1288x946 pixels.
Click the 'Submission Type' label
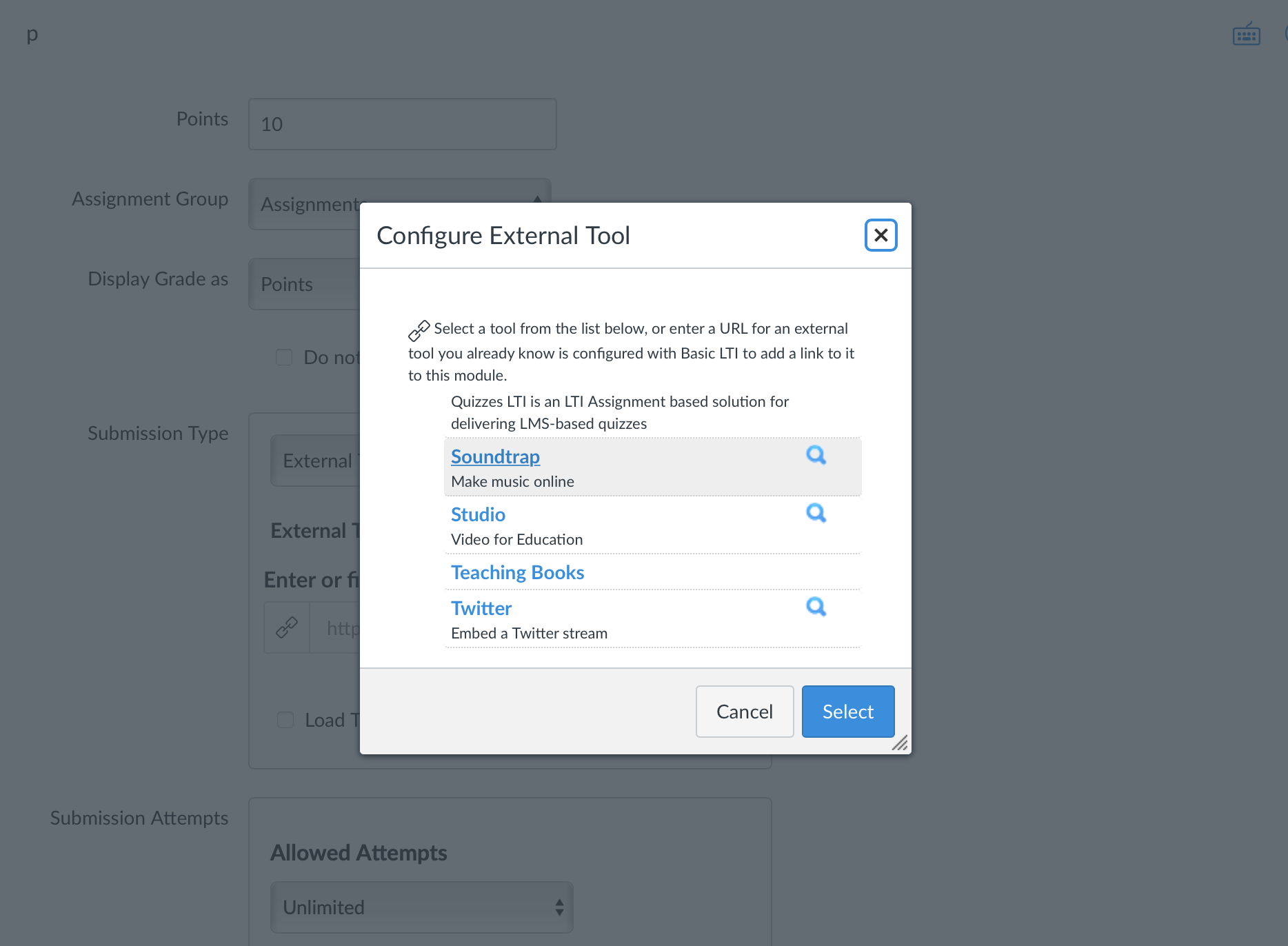click(158, 433)
